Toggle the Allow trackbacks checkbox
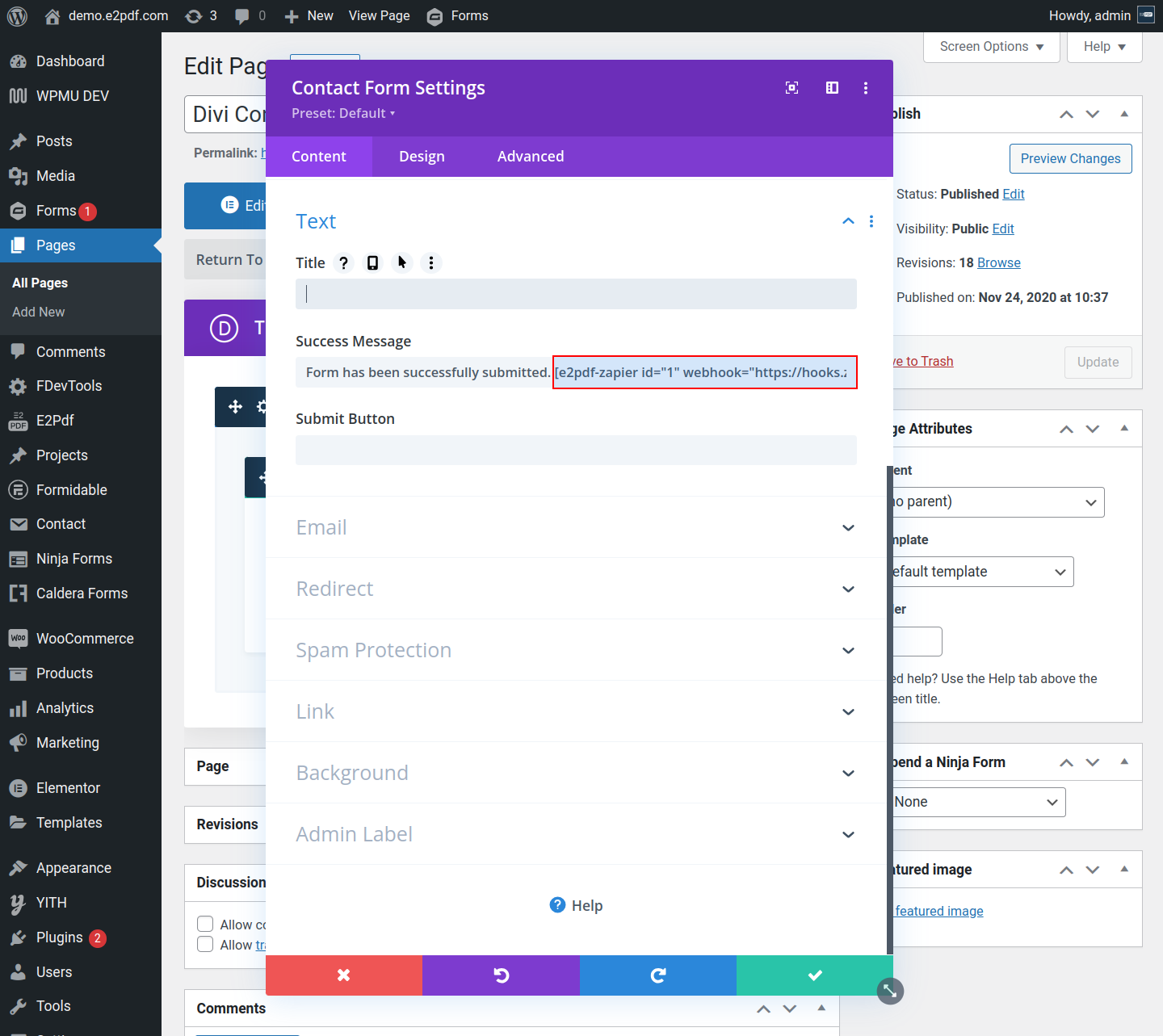This screenshot has width=1163, height=1036. point(206,944)
